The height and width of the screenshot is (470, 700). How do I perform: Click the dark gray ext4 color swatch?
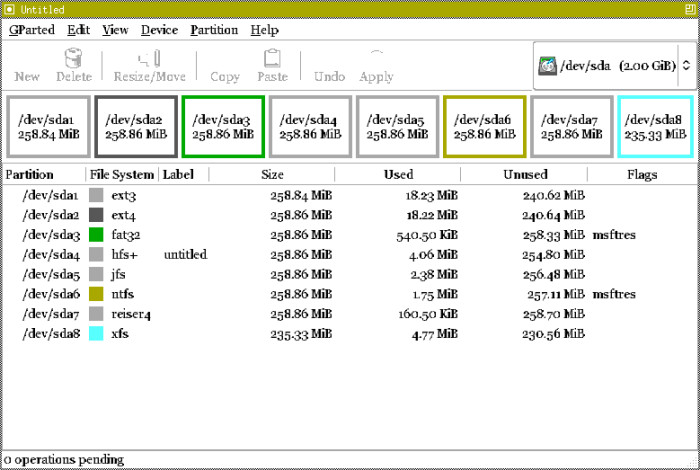point(96,215)
